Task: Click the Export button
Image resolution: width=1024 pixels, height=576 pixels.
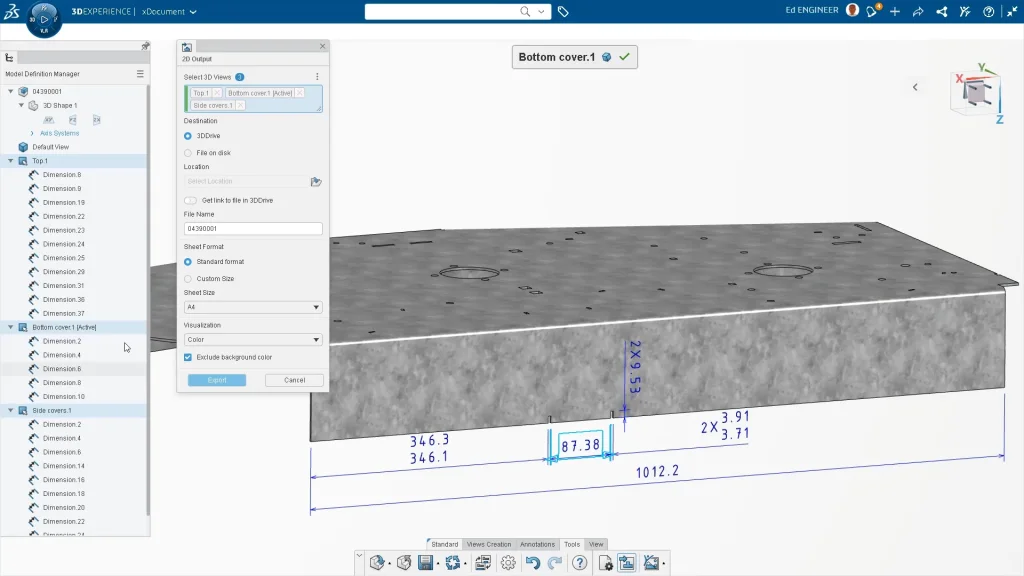Action: click(x=217, y=380)
